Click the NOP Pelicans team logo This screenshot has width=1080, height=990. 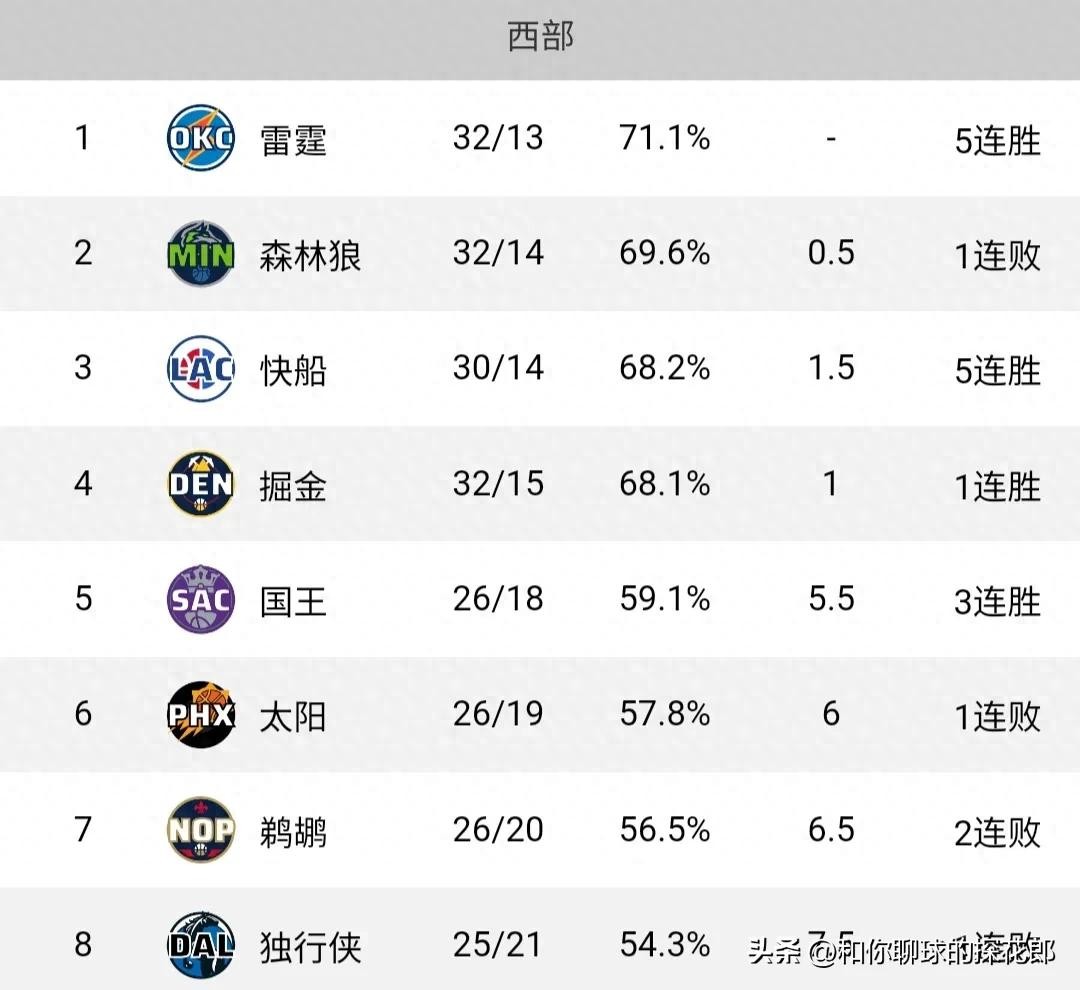200,830
